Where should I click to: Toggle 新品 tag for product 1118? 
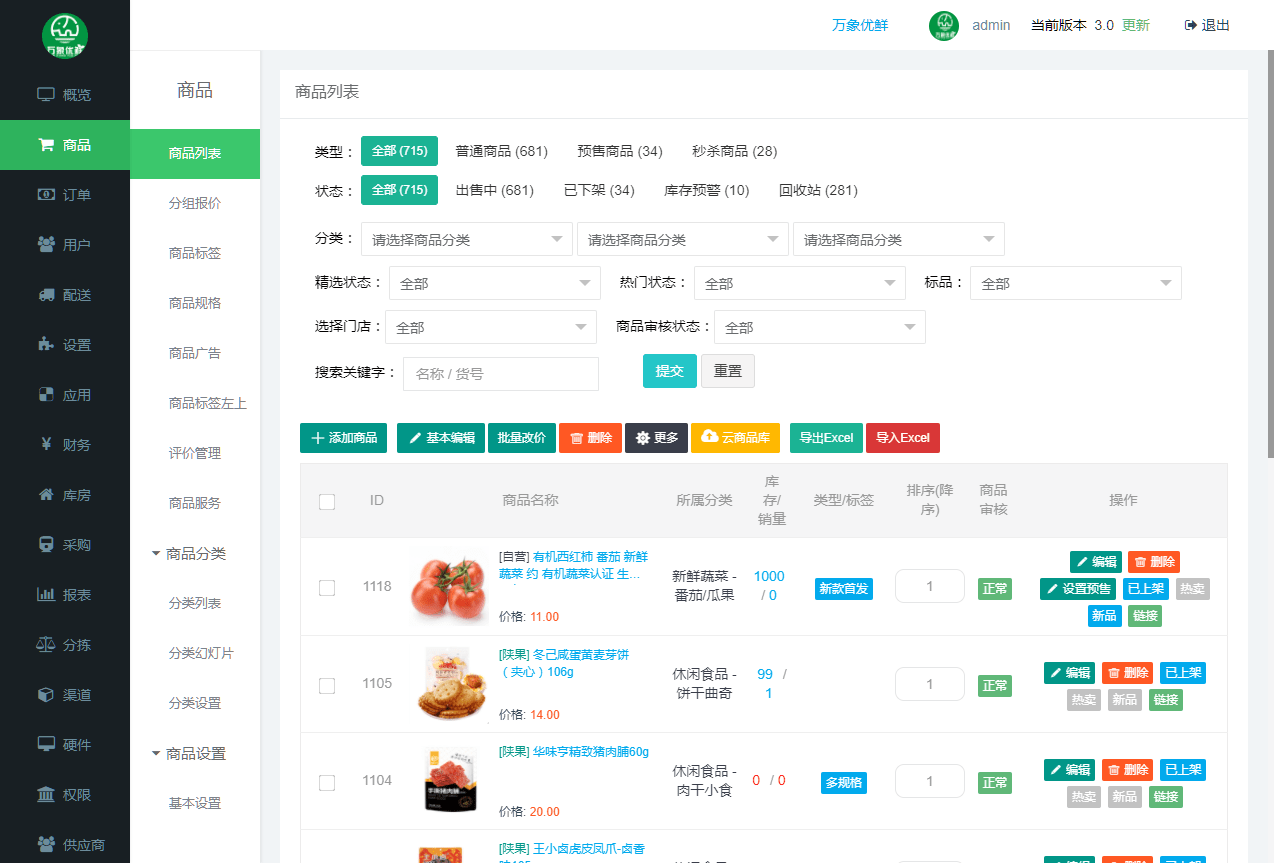[1104, 616]
